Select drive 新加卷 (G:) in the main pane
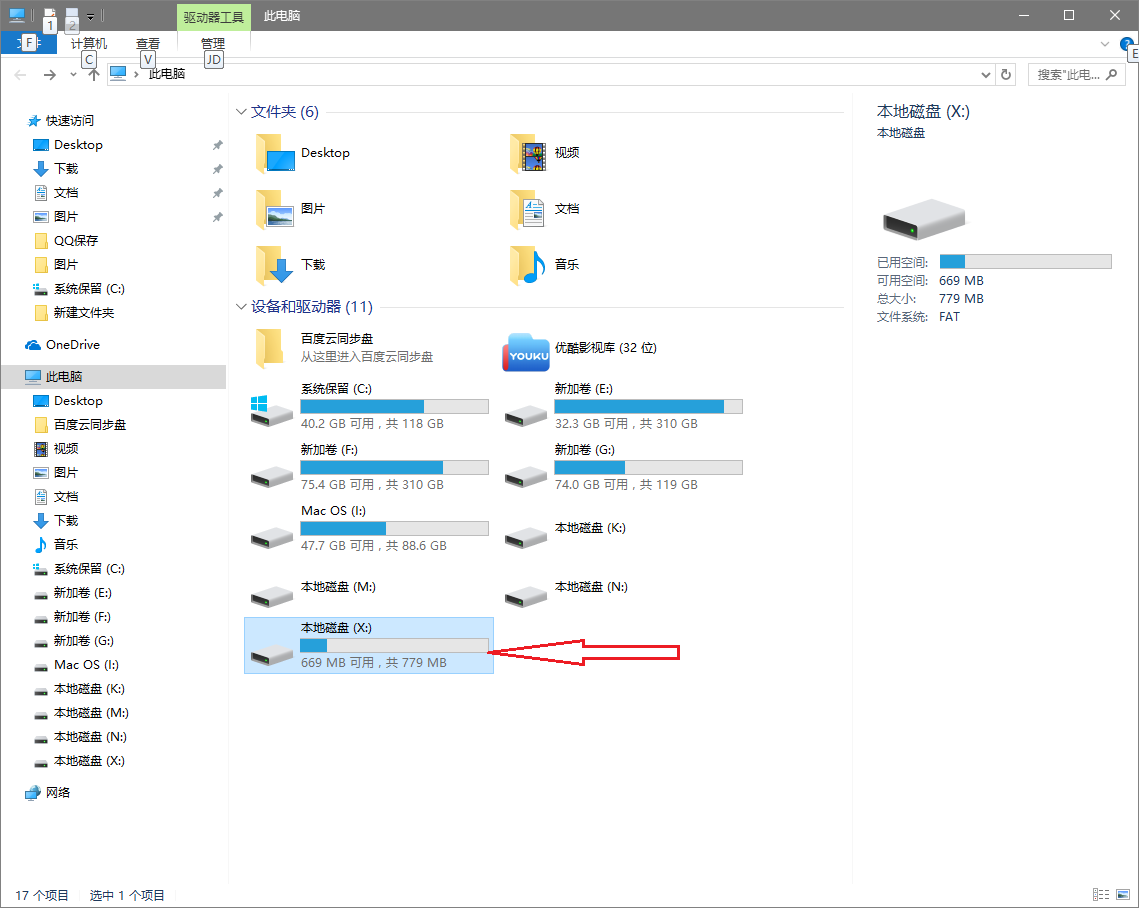 (x=623, y=467)
